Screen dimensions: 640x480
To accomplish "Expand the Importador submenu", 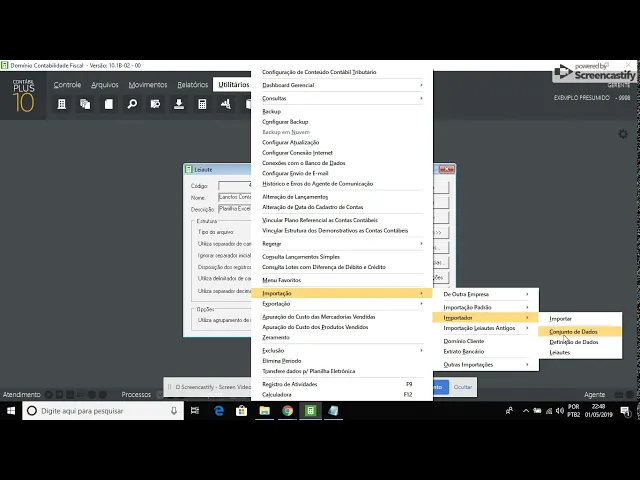I will click(x=486, y=318).
